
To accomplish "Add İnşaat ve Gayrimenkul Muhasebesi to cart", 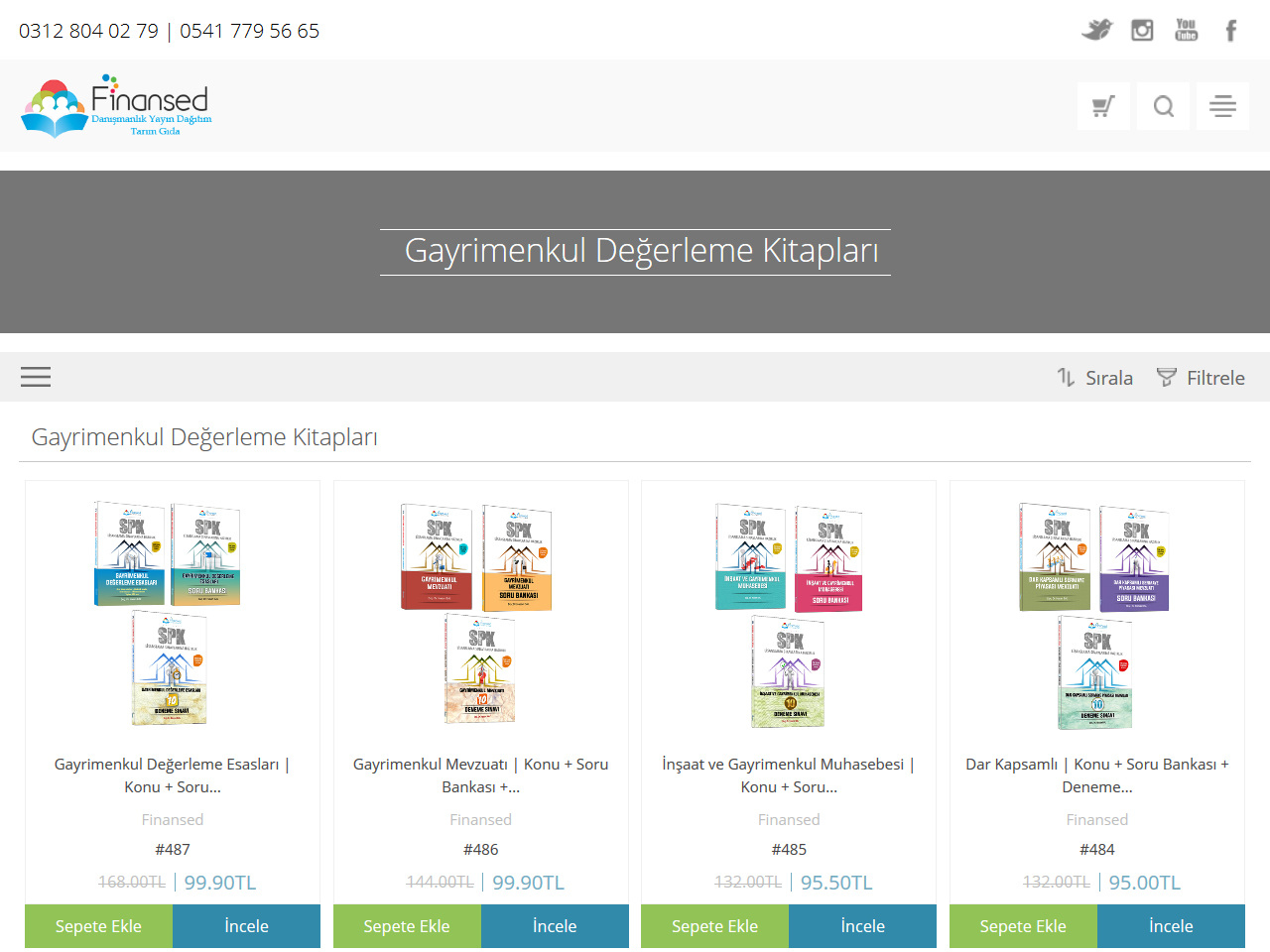I will coord(714,926).
